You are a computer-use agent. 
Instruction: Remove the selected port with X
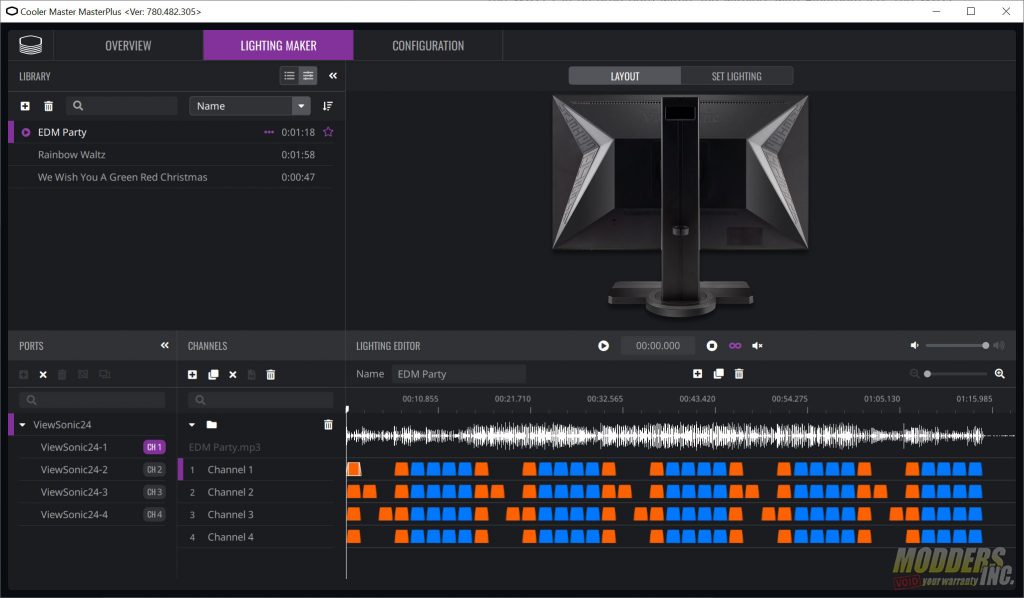click(43, 374)
